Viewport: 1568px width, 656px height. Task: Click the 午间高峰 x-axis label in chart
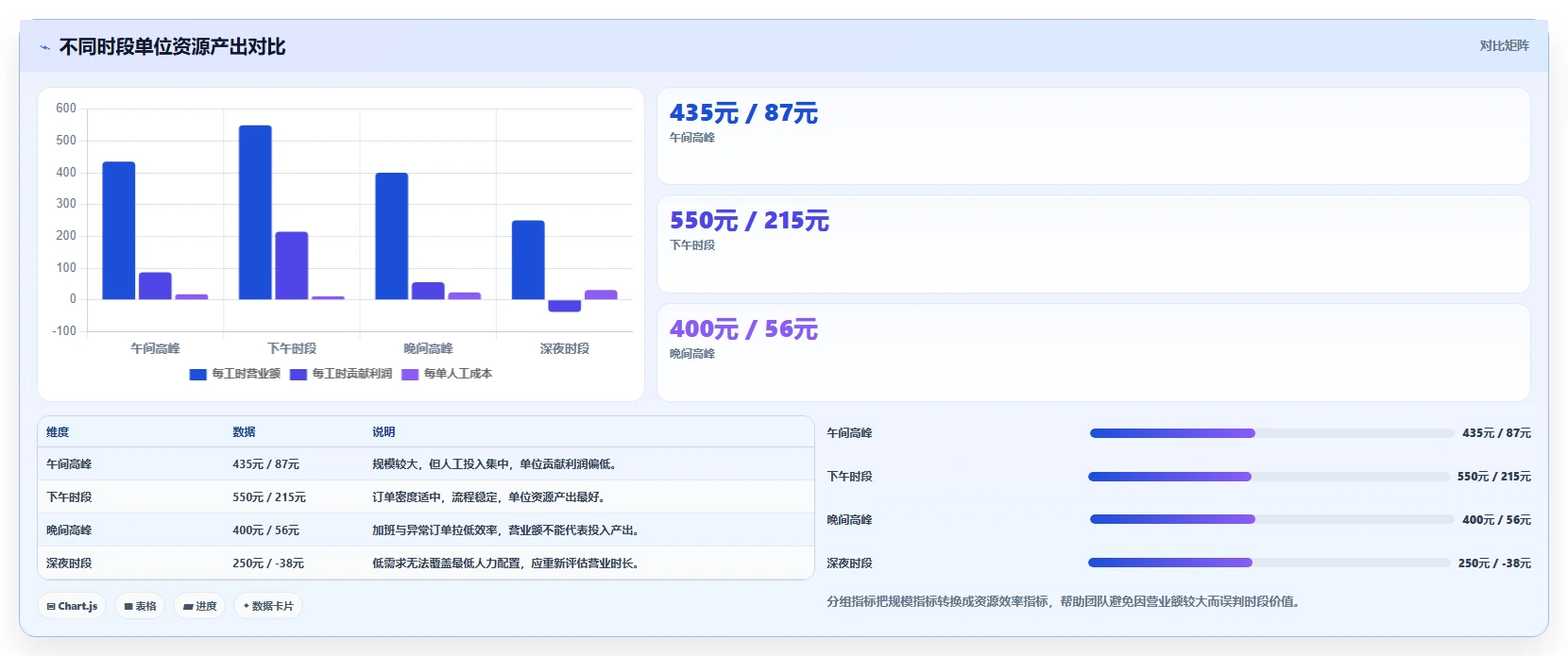[155, 348]
